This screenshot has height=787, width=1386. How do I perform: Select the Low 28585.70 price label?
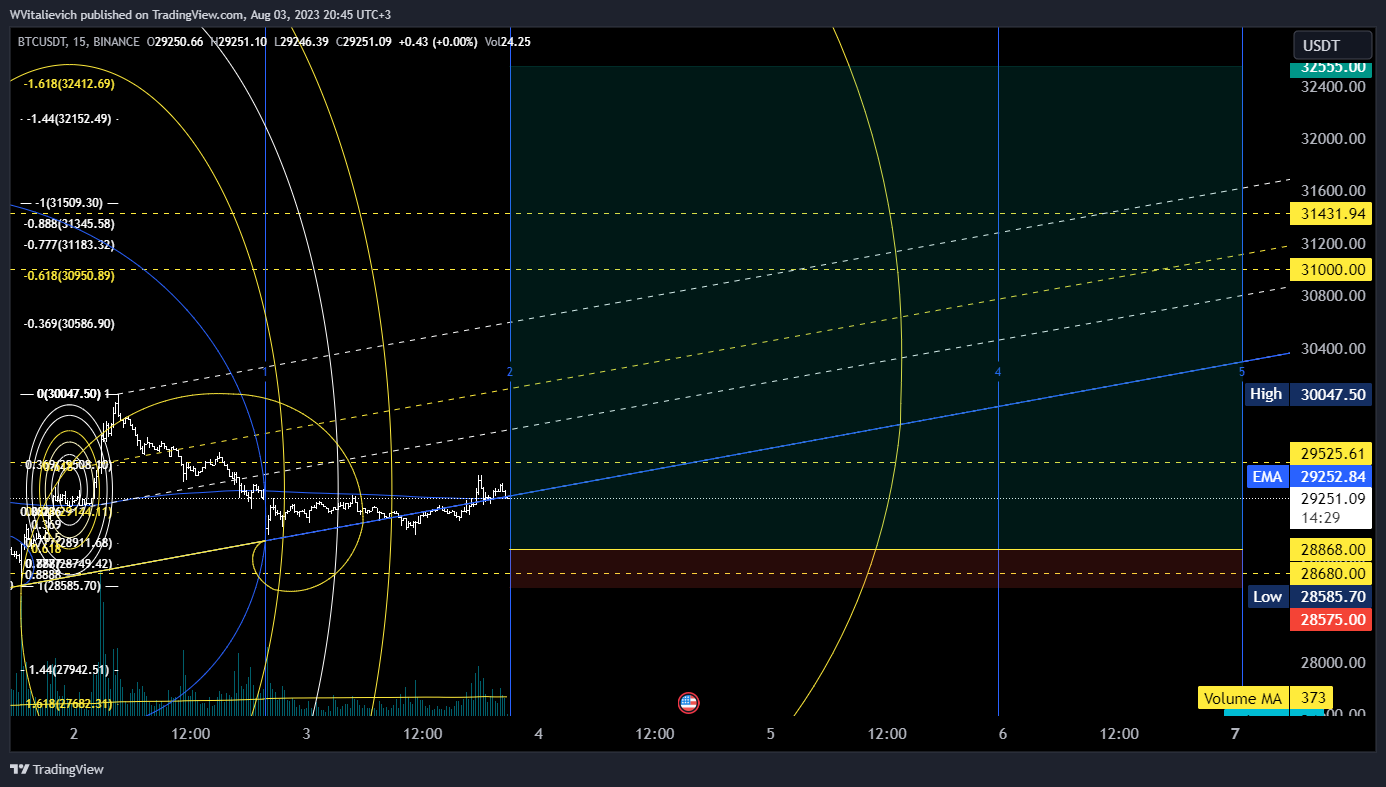(x=1308, y=597)
